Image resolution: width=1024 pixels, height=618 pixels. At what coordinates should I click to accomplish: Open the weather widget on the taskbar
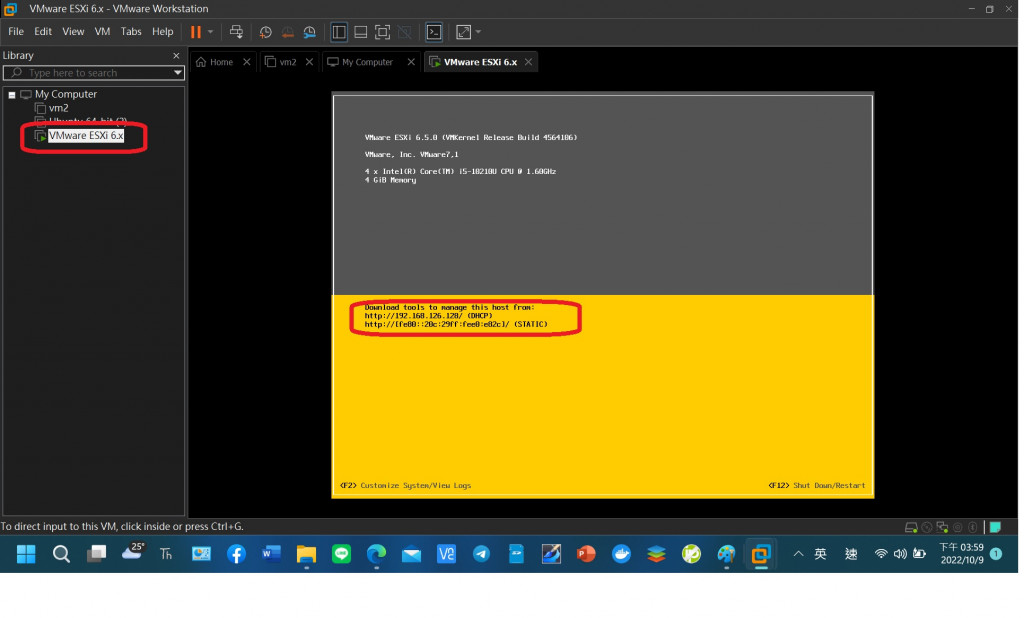[x=133, y=553]
